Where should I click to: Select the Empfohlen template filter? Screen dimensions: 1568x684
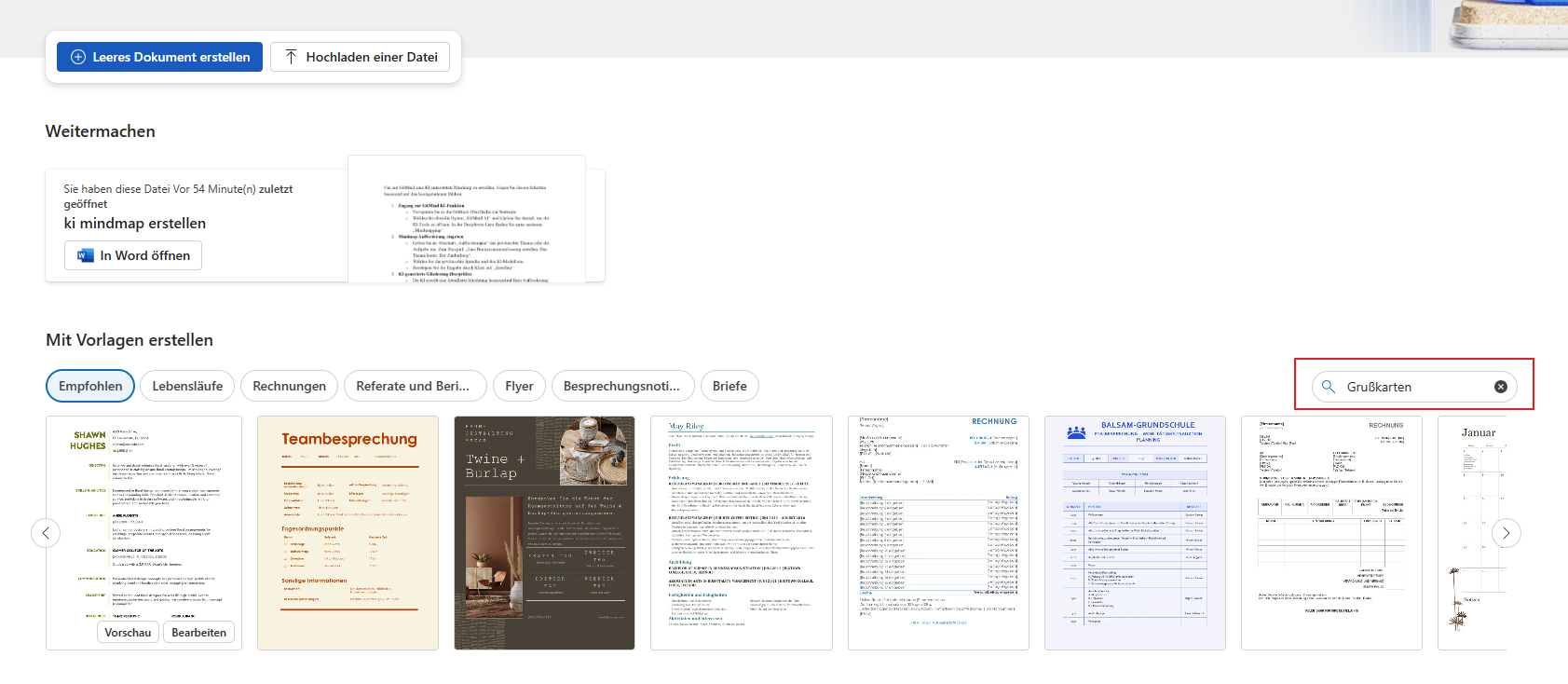tap(90, 386)
